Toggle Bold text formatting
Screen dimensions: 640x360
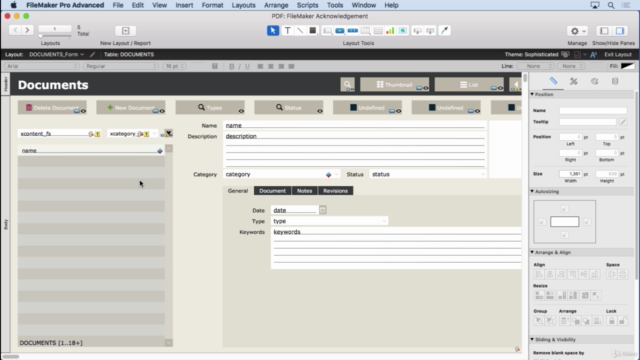pyautogui.click(x=232, y=66)
